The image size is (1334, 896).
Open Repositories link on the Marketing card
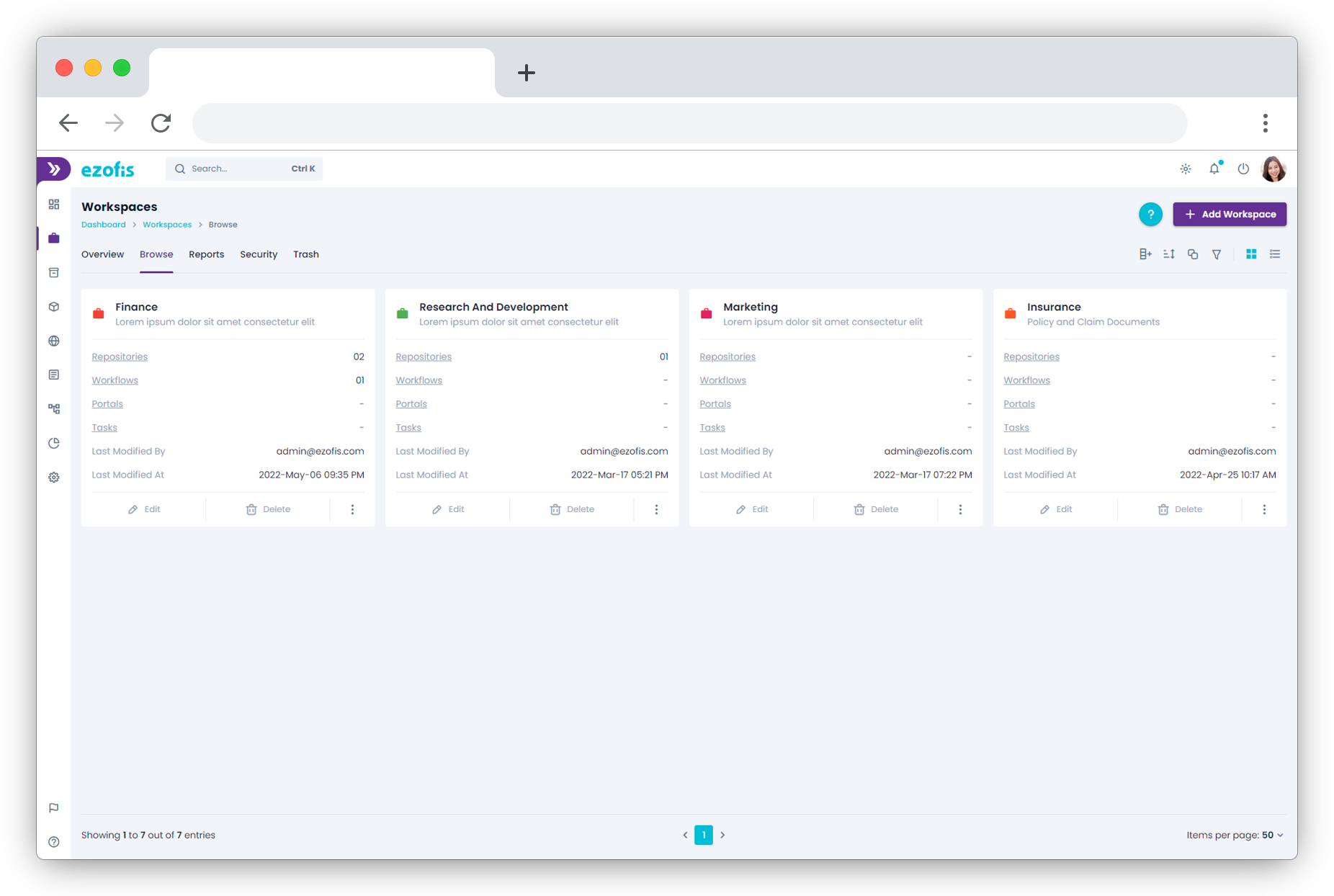[x=728, y=356]
